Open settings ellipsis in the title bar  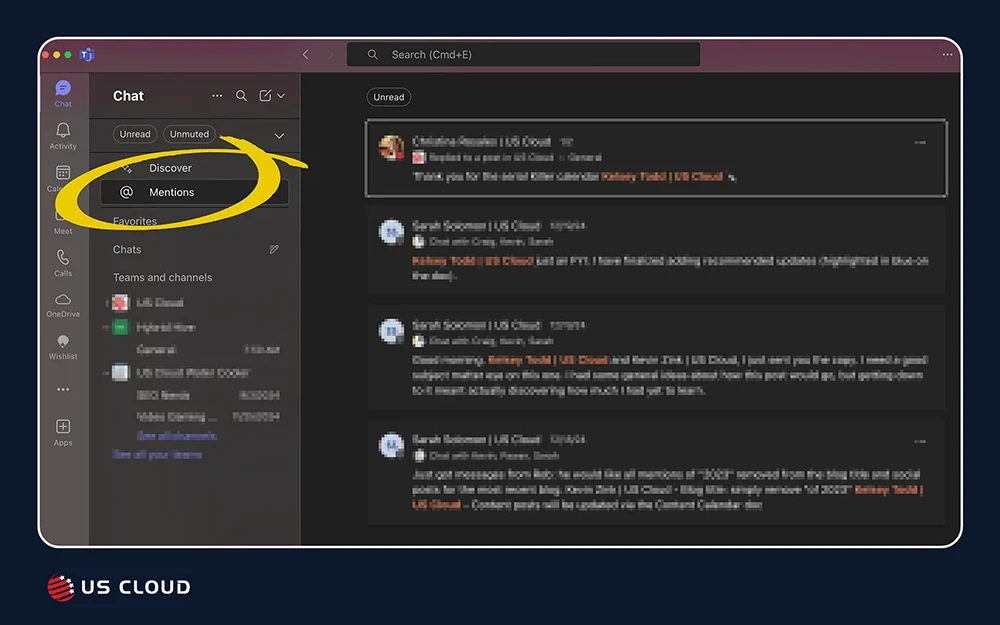(x=947, y=55)
